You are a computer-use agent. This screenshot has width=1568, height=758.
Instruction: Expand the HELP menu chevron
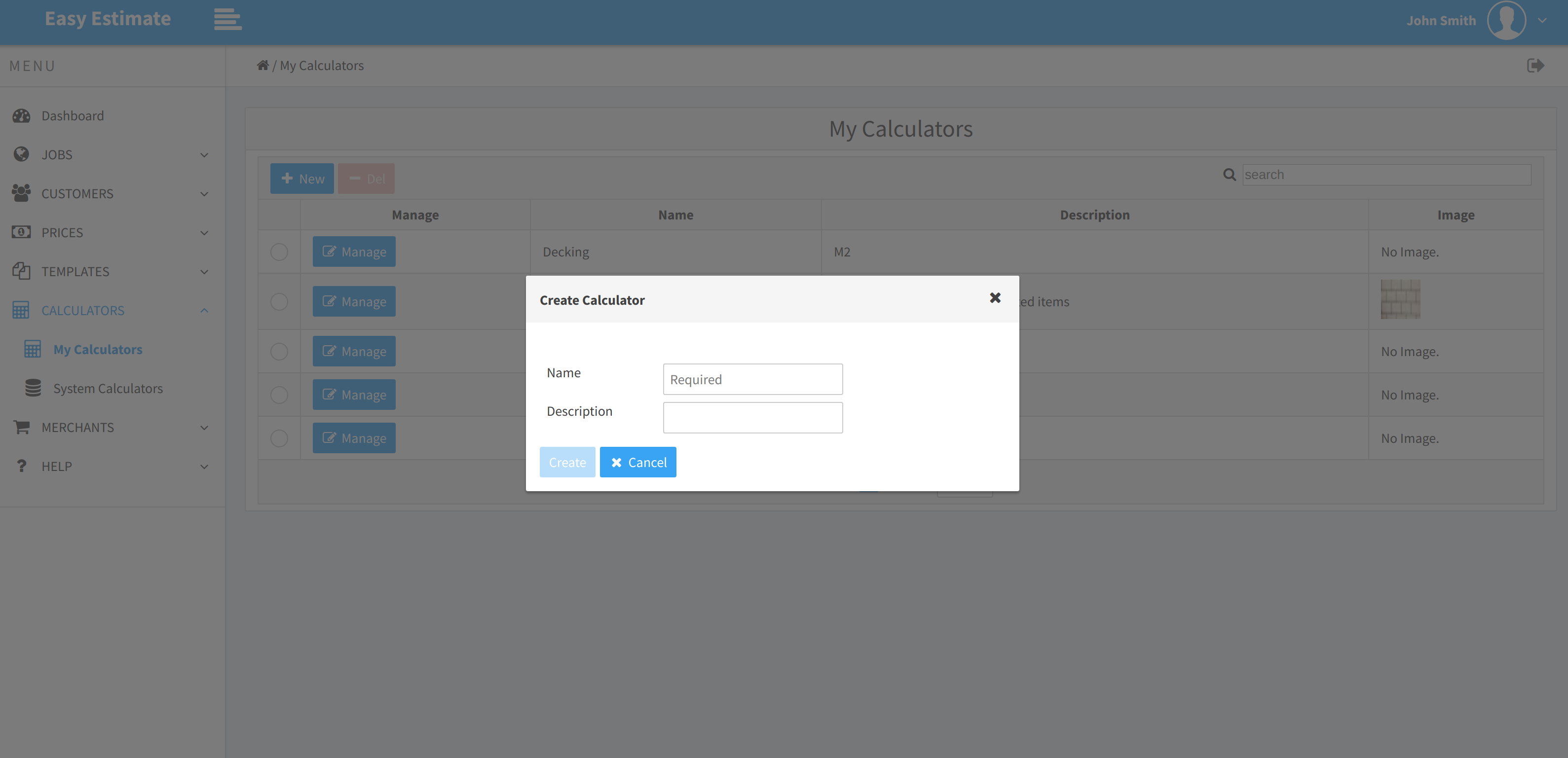[205, 467]
